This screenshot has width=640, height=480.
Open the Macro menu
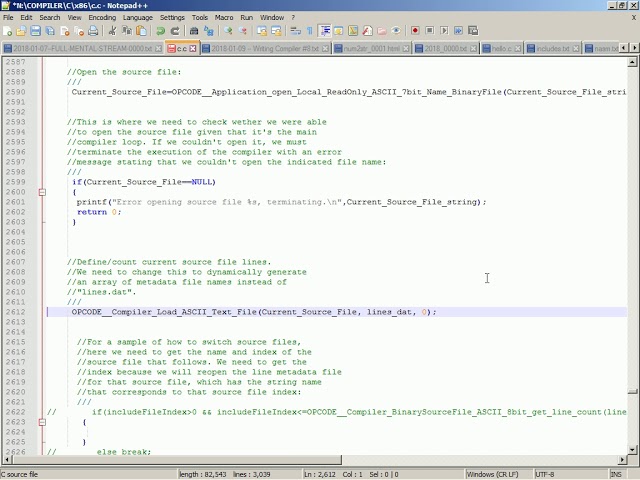pos(224,18)
